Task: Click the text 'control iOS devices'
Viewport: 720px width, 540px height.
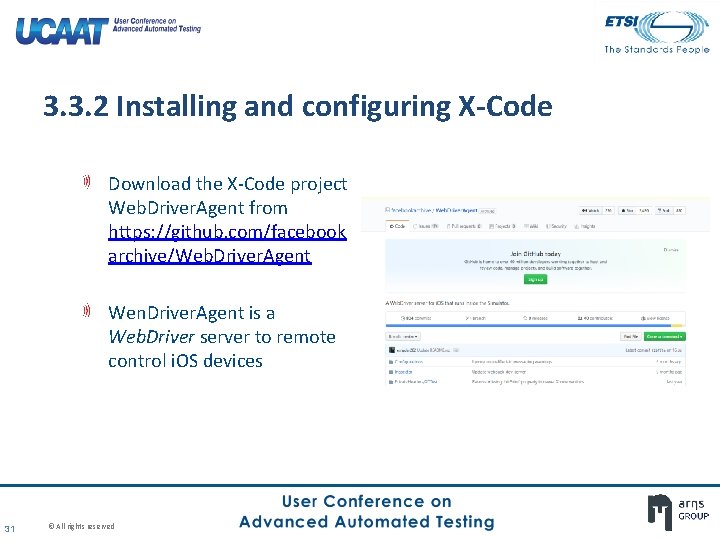Action: 186,361
